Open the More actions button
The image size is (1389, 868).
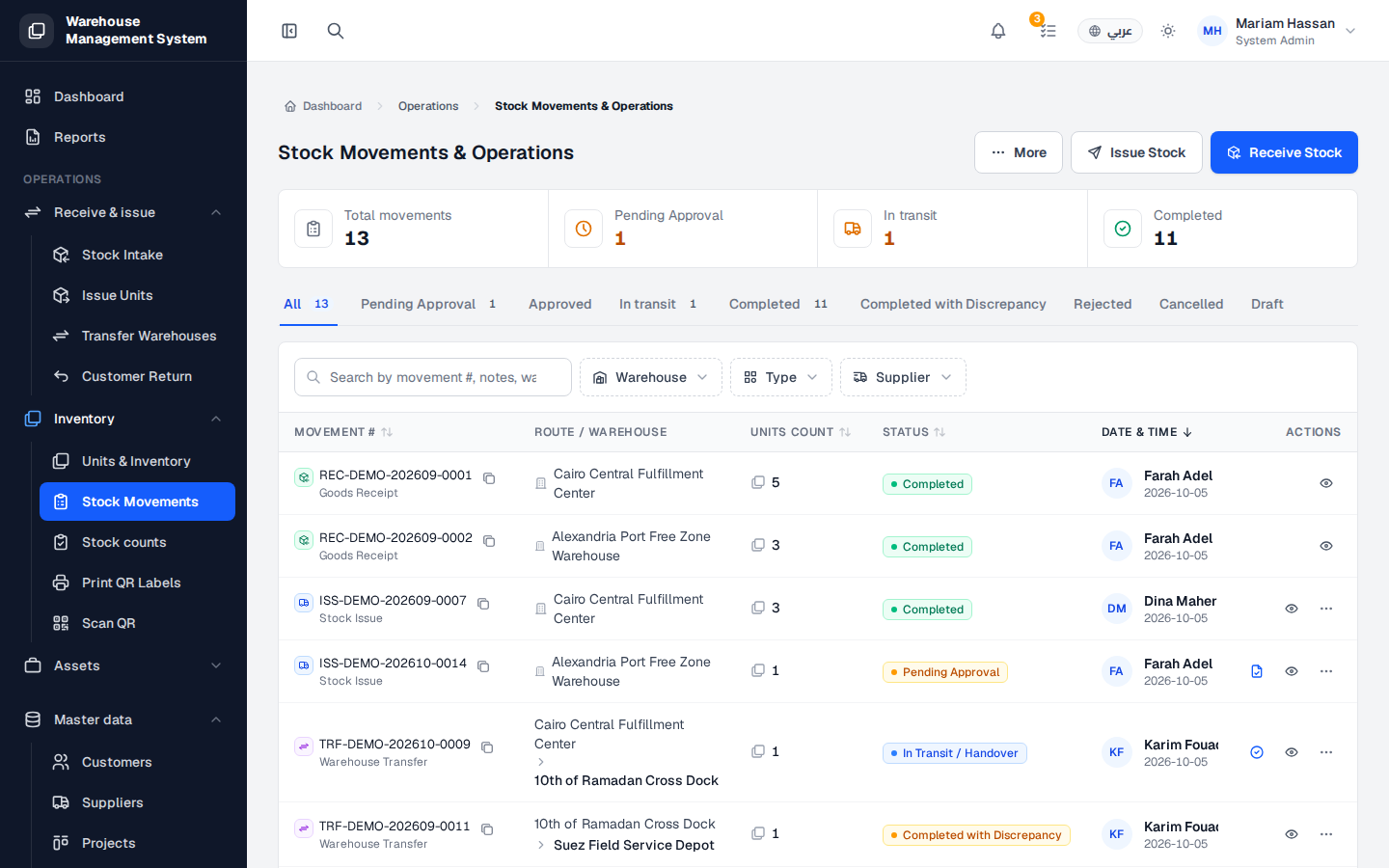[1019, 152]
